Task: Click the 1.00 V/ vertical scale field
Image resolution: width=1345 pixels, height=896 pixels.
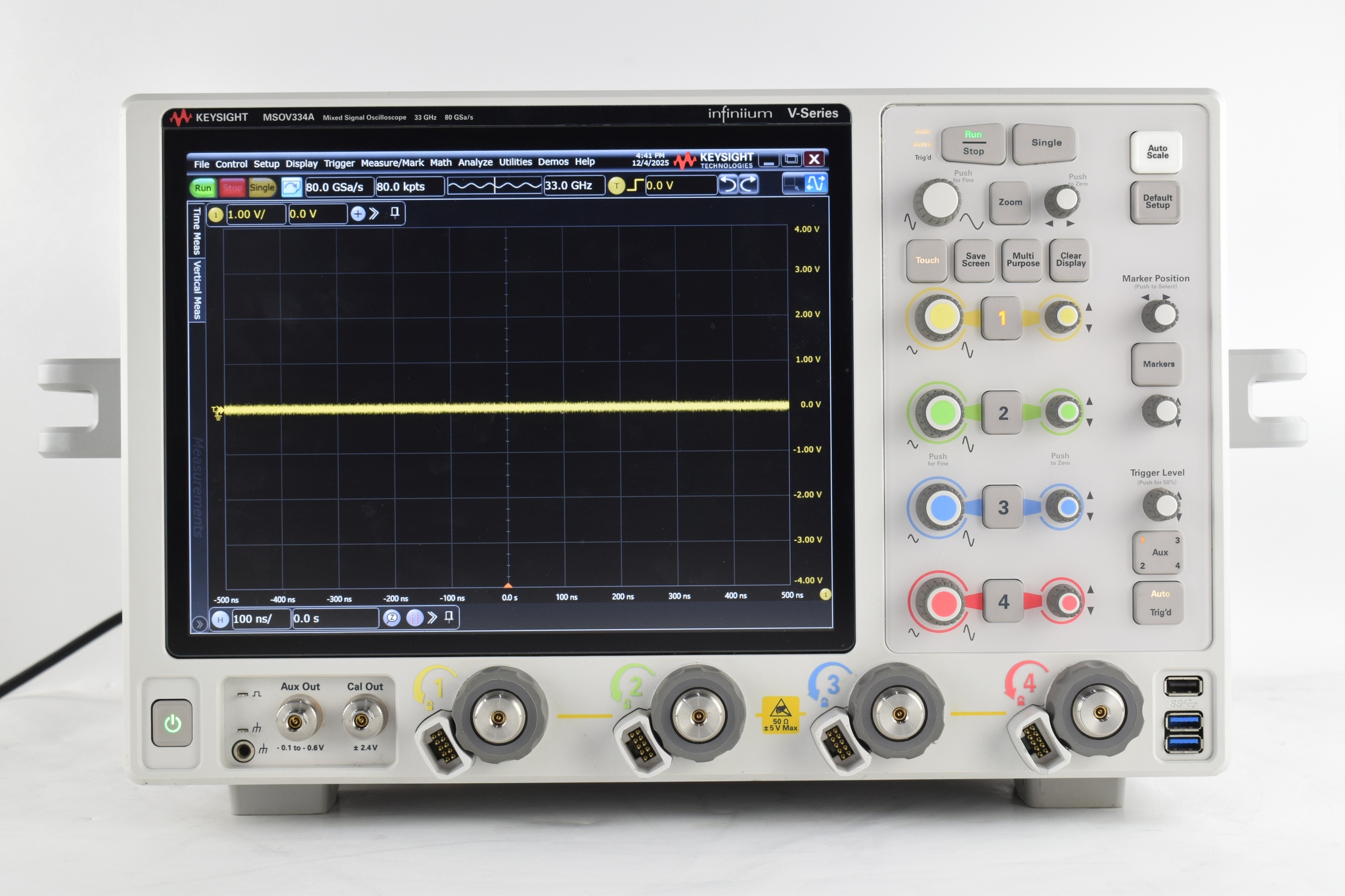Action: tap(255, 214)
